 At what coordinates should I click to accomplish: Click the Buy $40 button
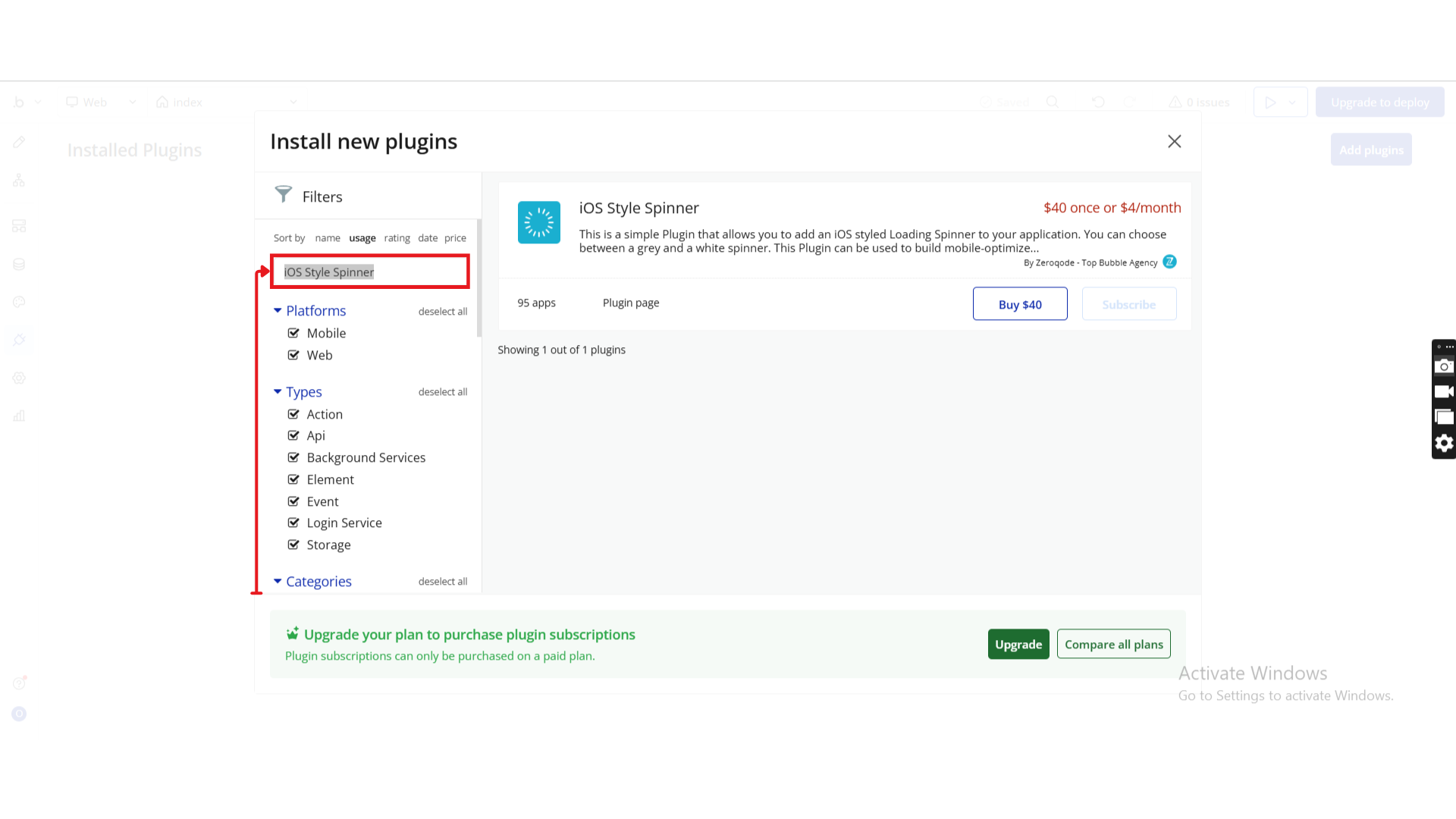pos(1019,304)
